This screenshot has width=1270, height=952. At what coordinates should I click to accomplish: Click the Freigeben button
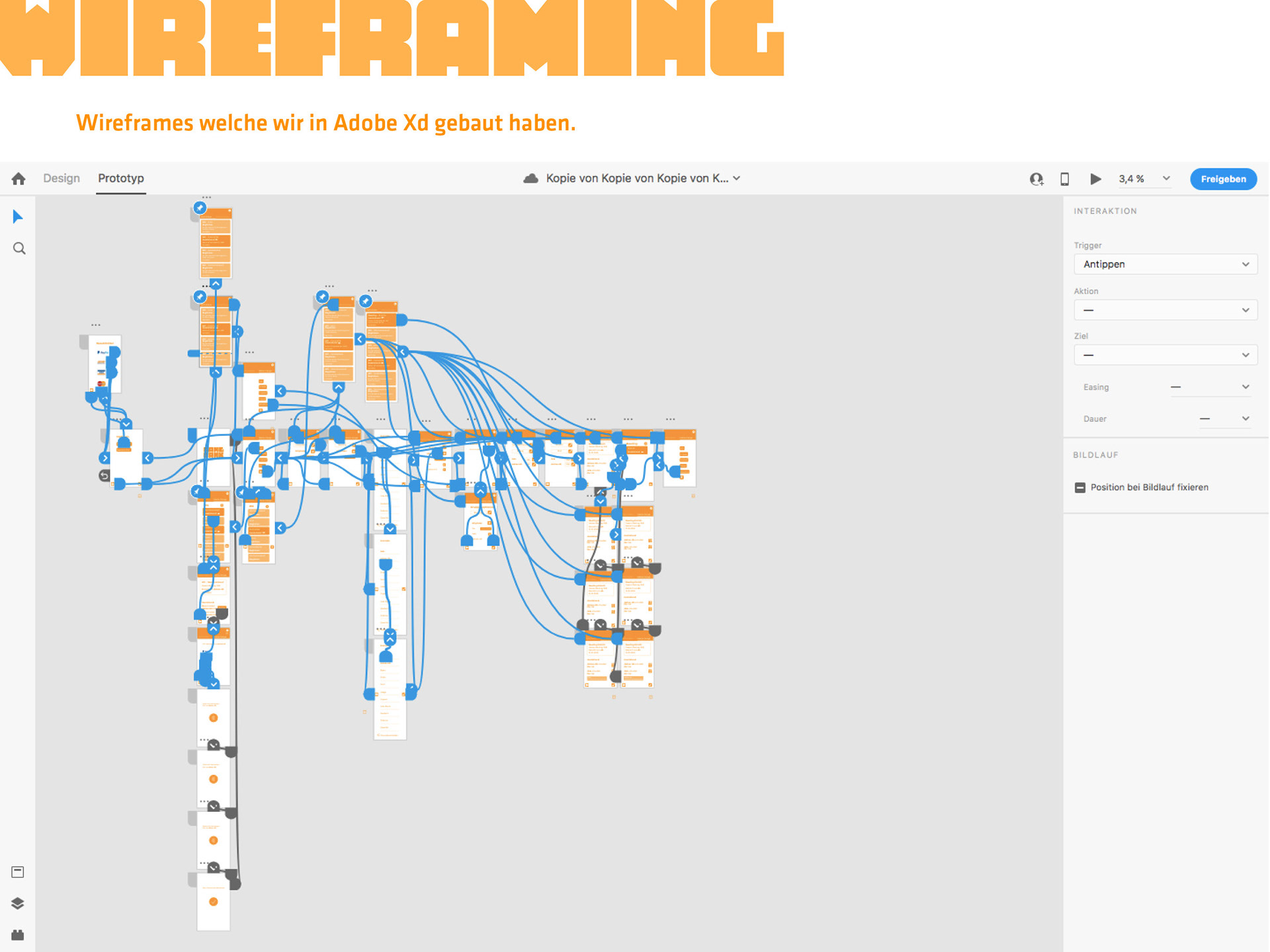point(1223,179)
